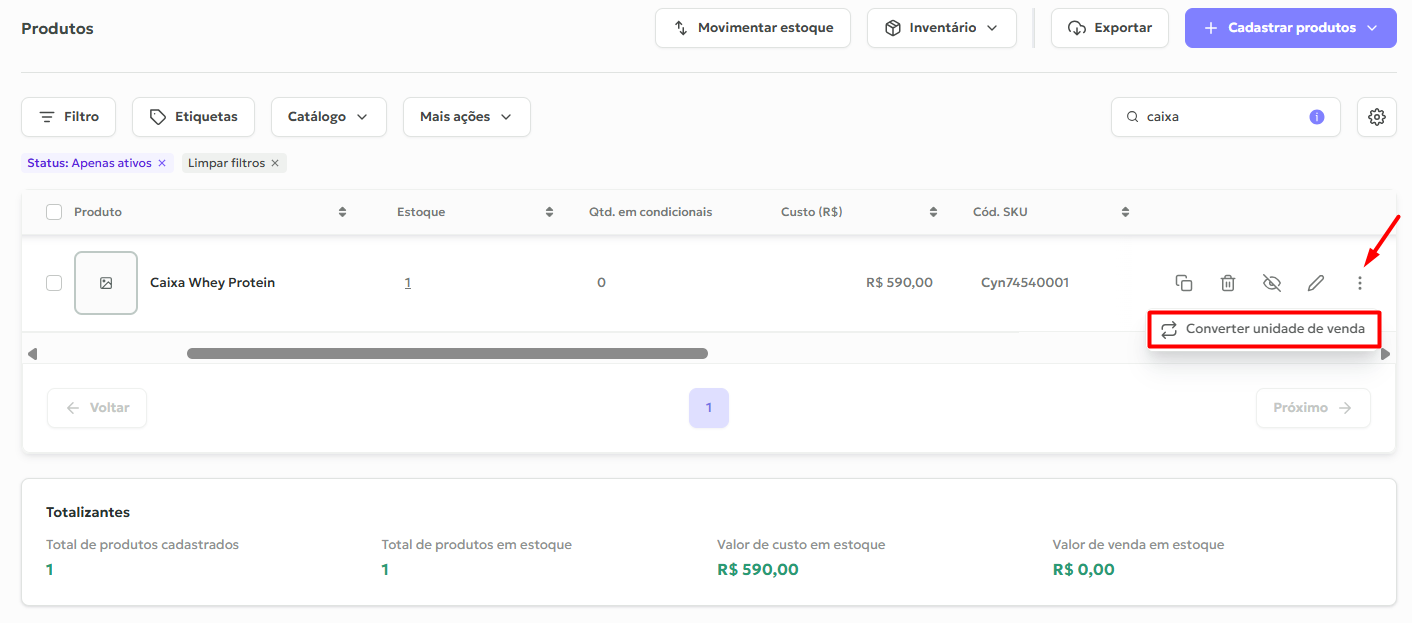This screenshot has width=1412, height=623.
Task: Tick the Caixa Whey Protein row checkbox
Action: 54,283
